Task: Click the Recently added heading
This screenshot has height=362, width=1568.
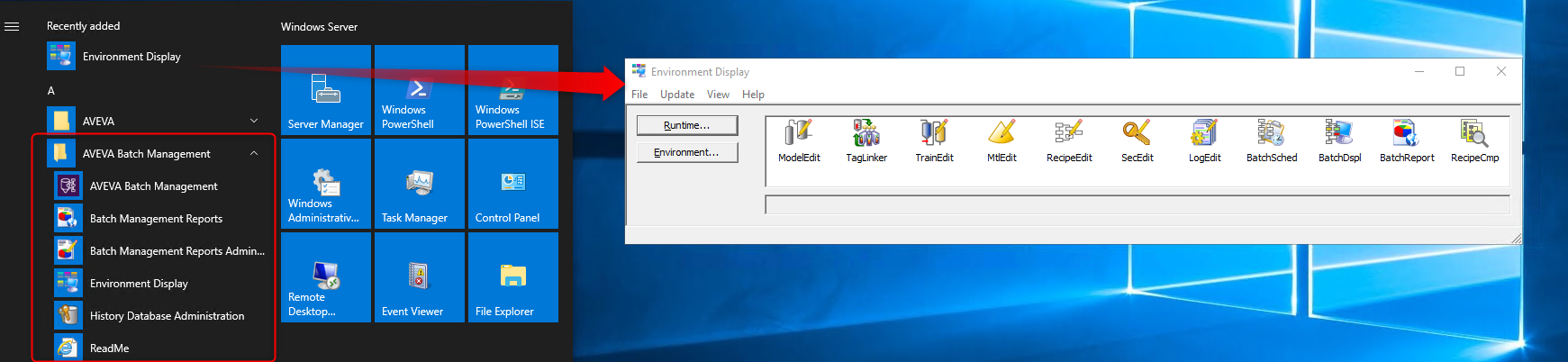Action: 83,26
